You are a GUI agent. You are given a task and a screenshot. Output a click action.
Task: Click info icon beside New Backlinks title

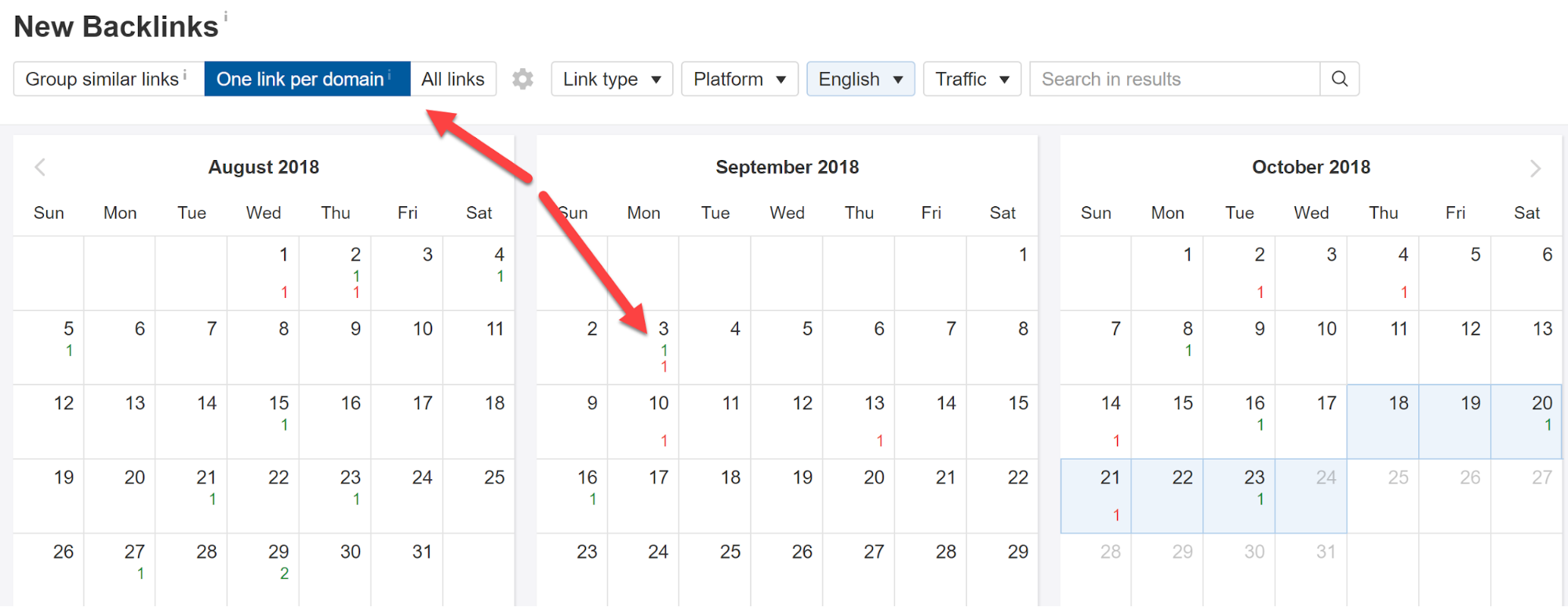226,16
